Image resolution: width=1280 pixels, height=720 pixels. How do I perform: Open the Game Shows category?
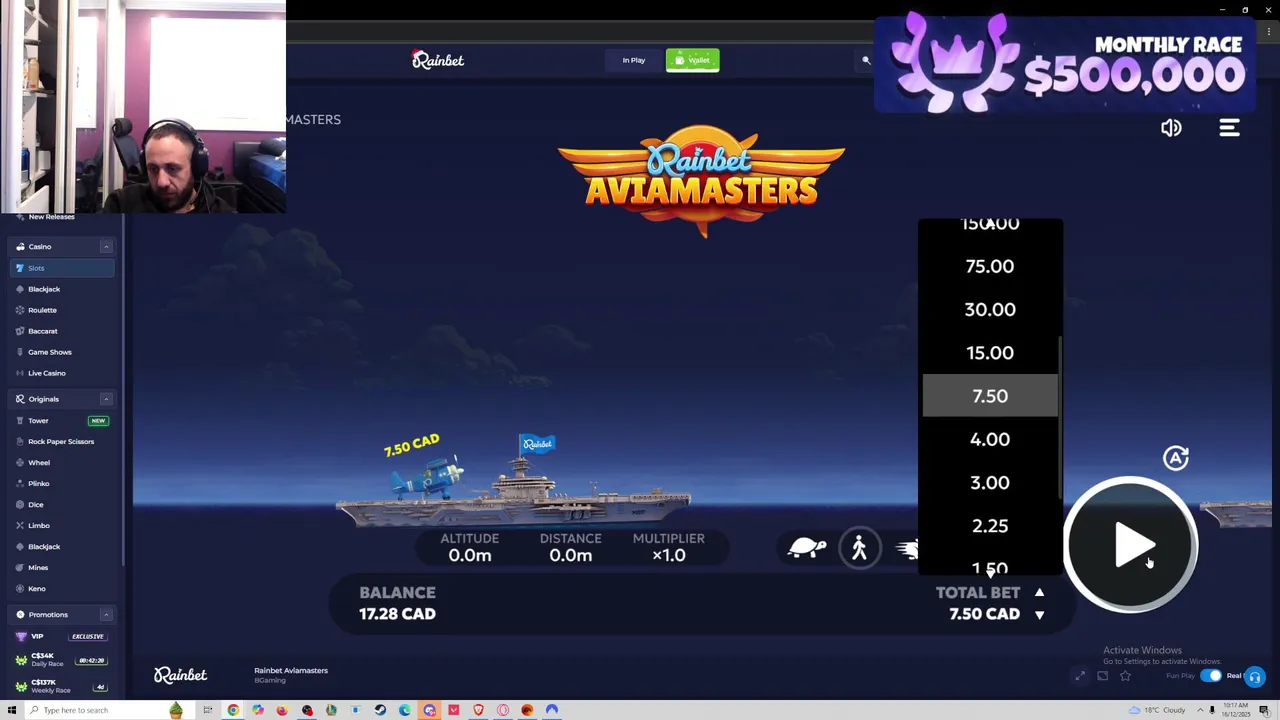62,352
